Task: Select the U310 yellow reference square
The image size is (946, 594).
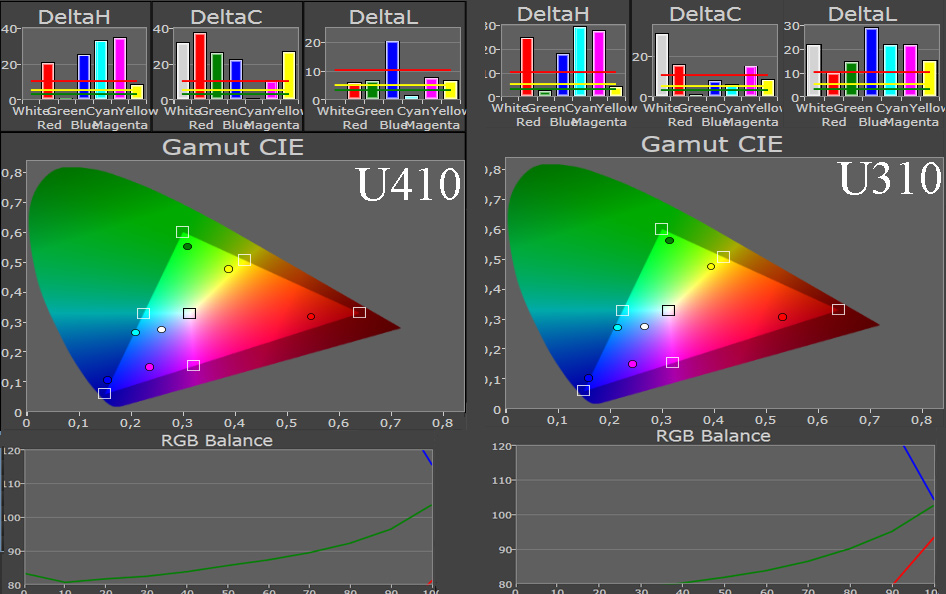Action: point(723,257)
